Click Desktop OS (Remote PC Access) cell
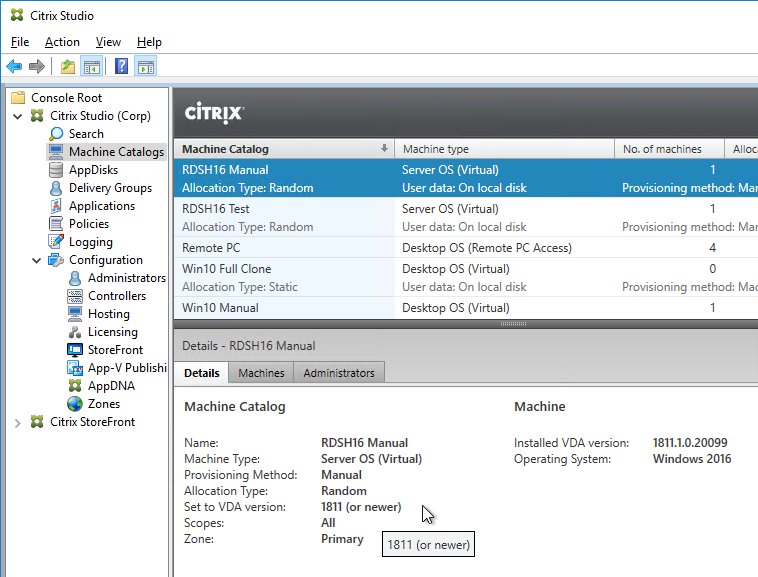758x577 pixels. (x=486, y=248)
